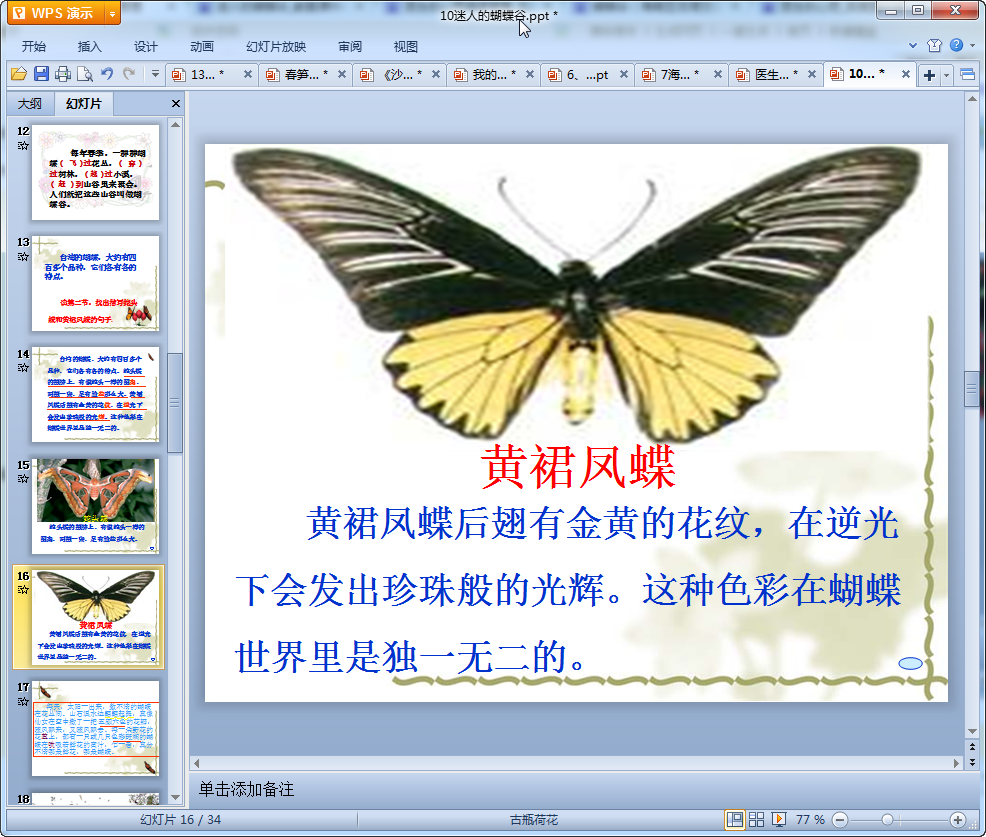Add a new document tab with plus
Viewport: 986px width, 837px height.
[929, 75]
